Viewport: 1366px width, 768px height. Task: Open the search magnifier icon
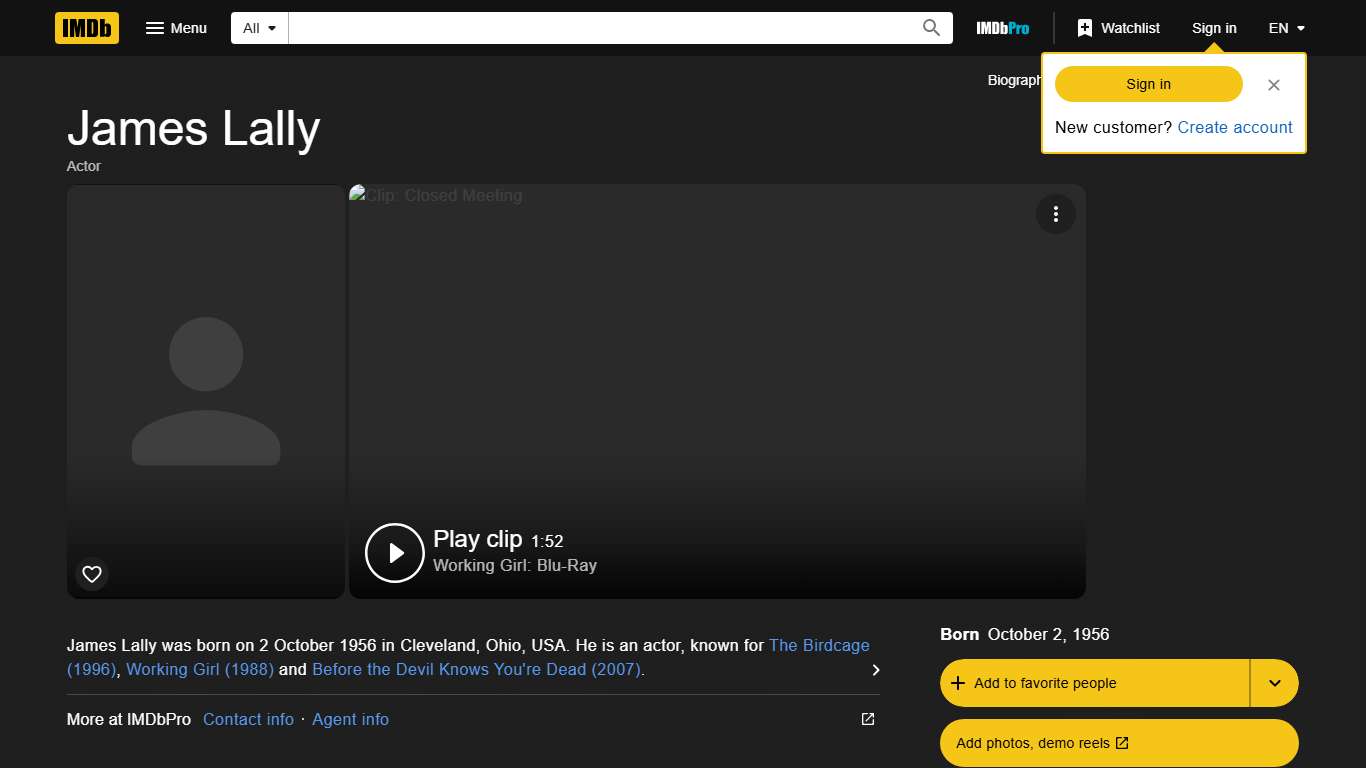tap(930, 28)
